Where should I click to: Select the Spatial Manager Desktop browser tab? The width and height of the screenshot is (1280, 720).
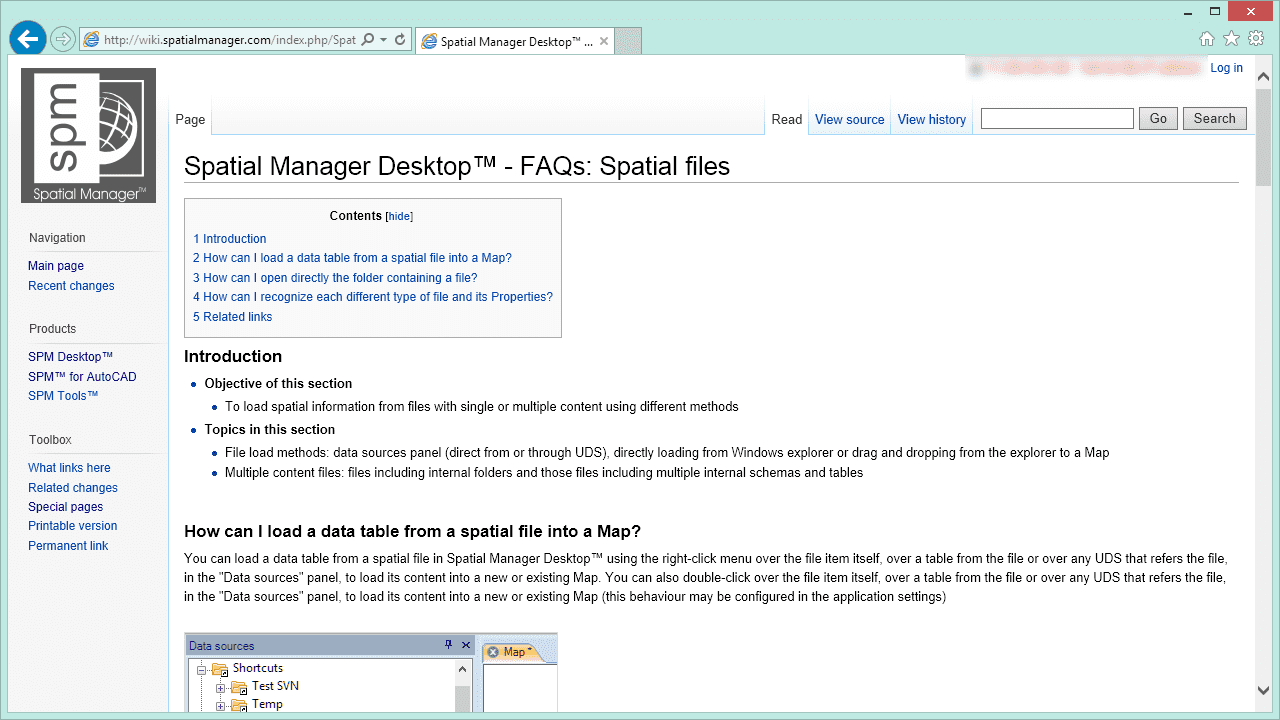click(x=513, y=42)
